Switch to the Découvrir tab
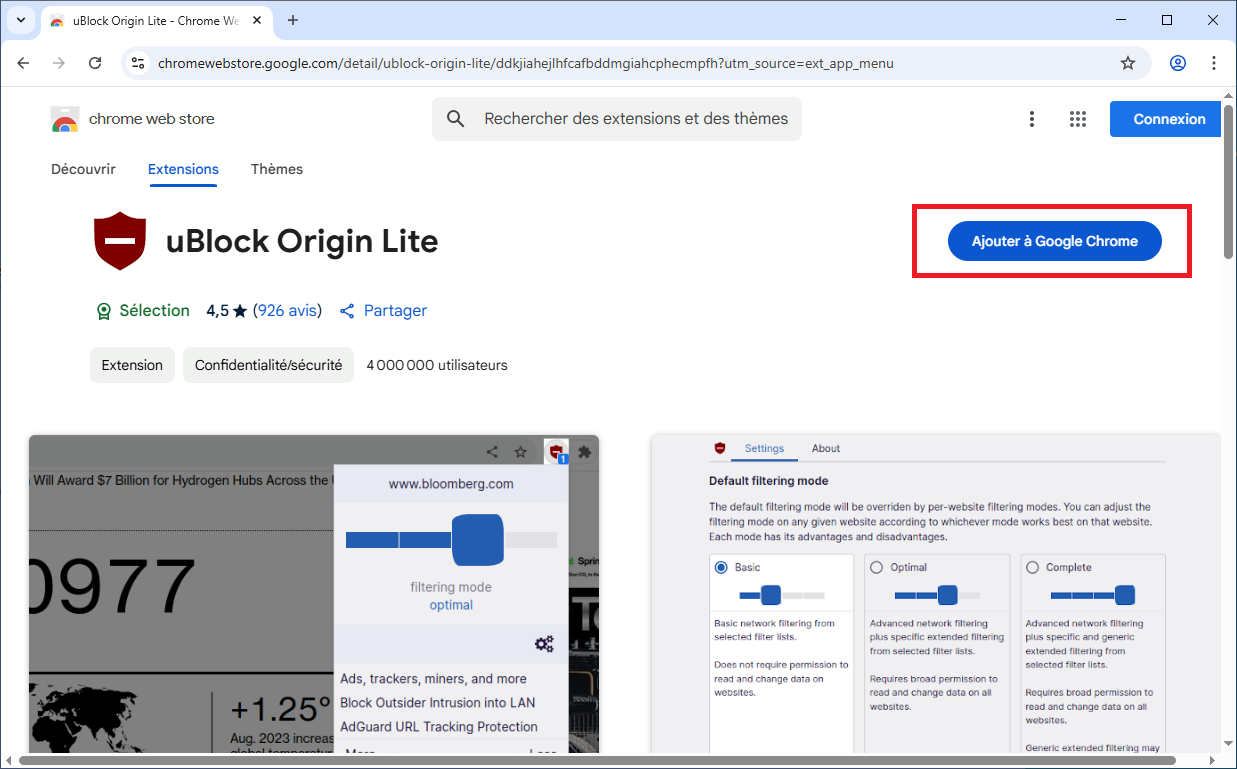The image size is (1237, 769). pos(83,169)
